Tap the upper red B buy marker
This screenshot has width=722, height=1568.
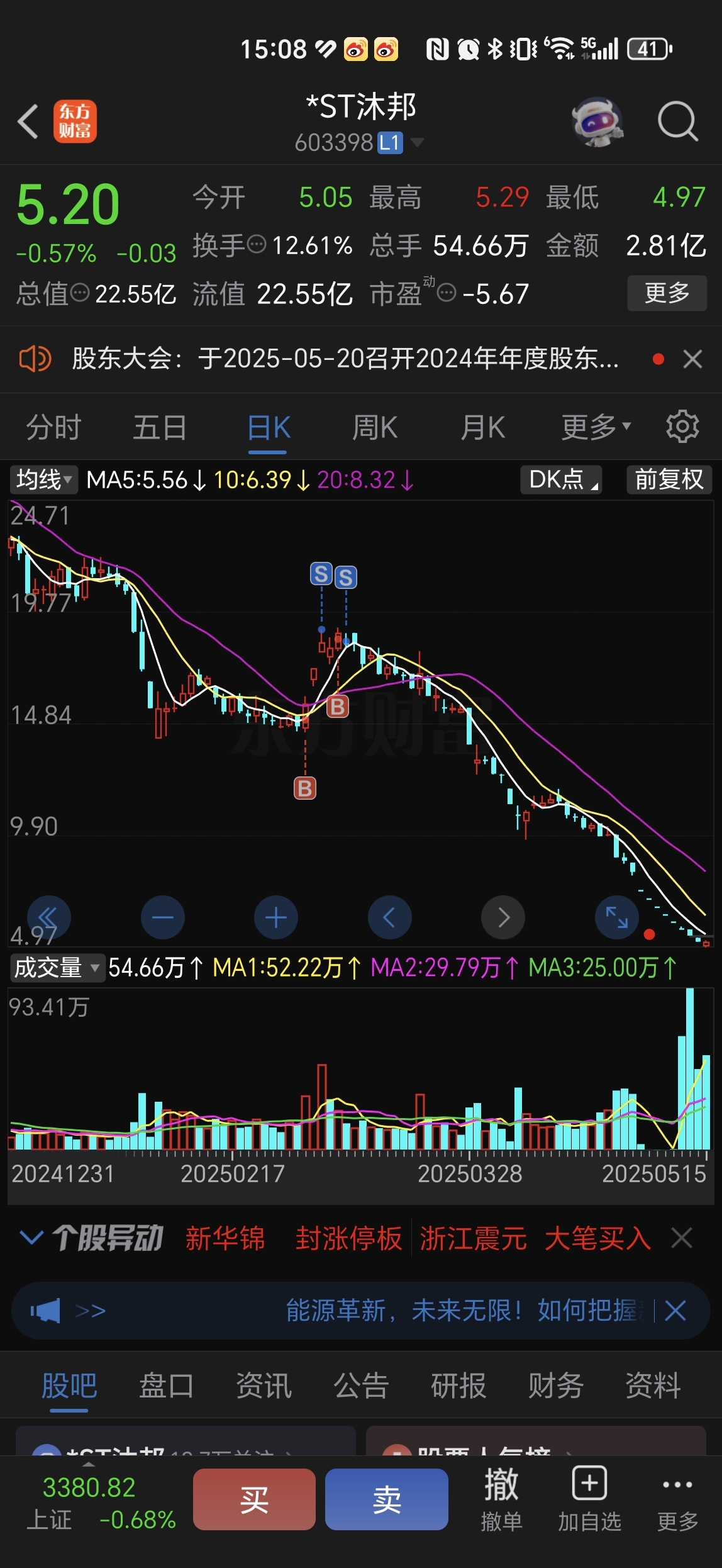[x=338, y=707]
